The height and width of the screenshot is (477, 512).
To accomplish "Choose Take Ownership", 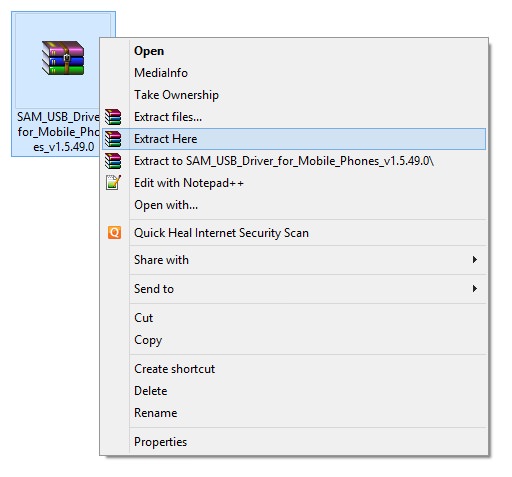I will click(x=294, y=95).
